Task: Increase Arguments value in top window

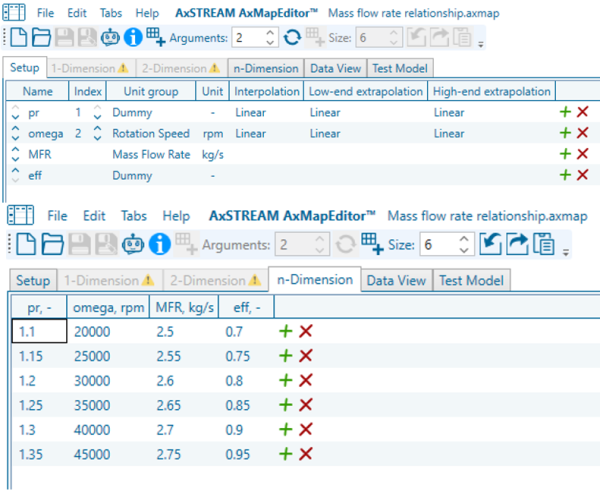Action: coord(270,33)
